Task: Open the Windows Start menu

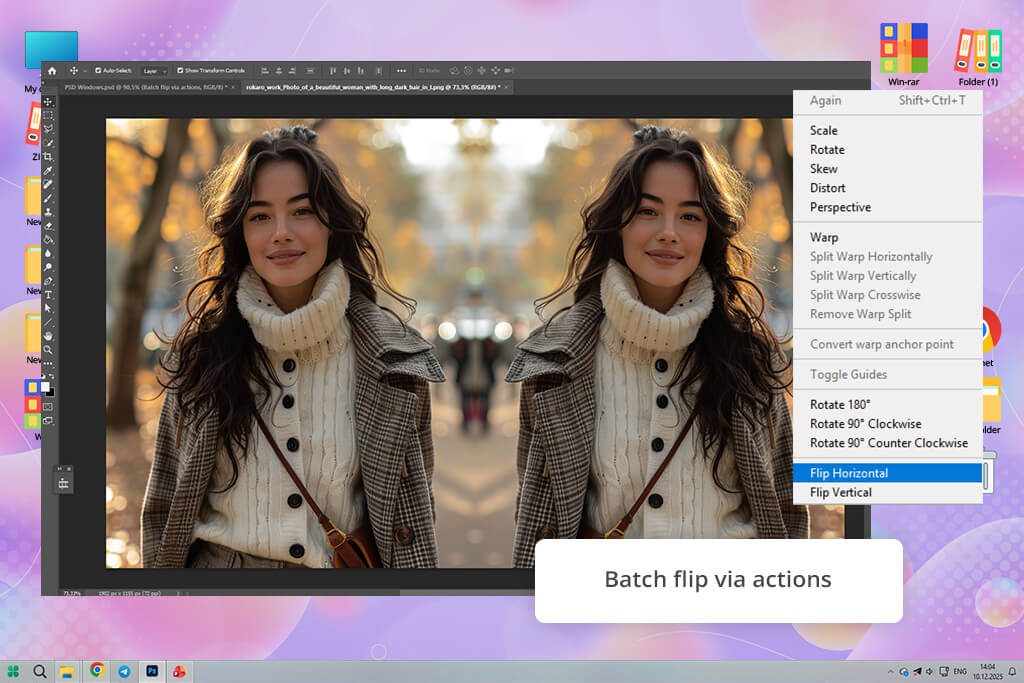Action: tap(13, 671)
